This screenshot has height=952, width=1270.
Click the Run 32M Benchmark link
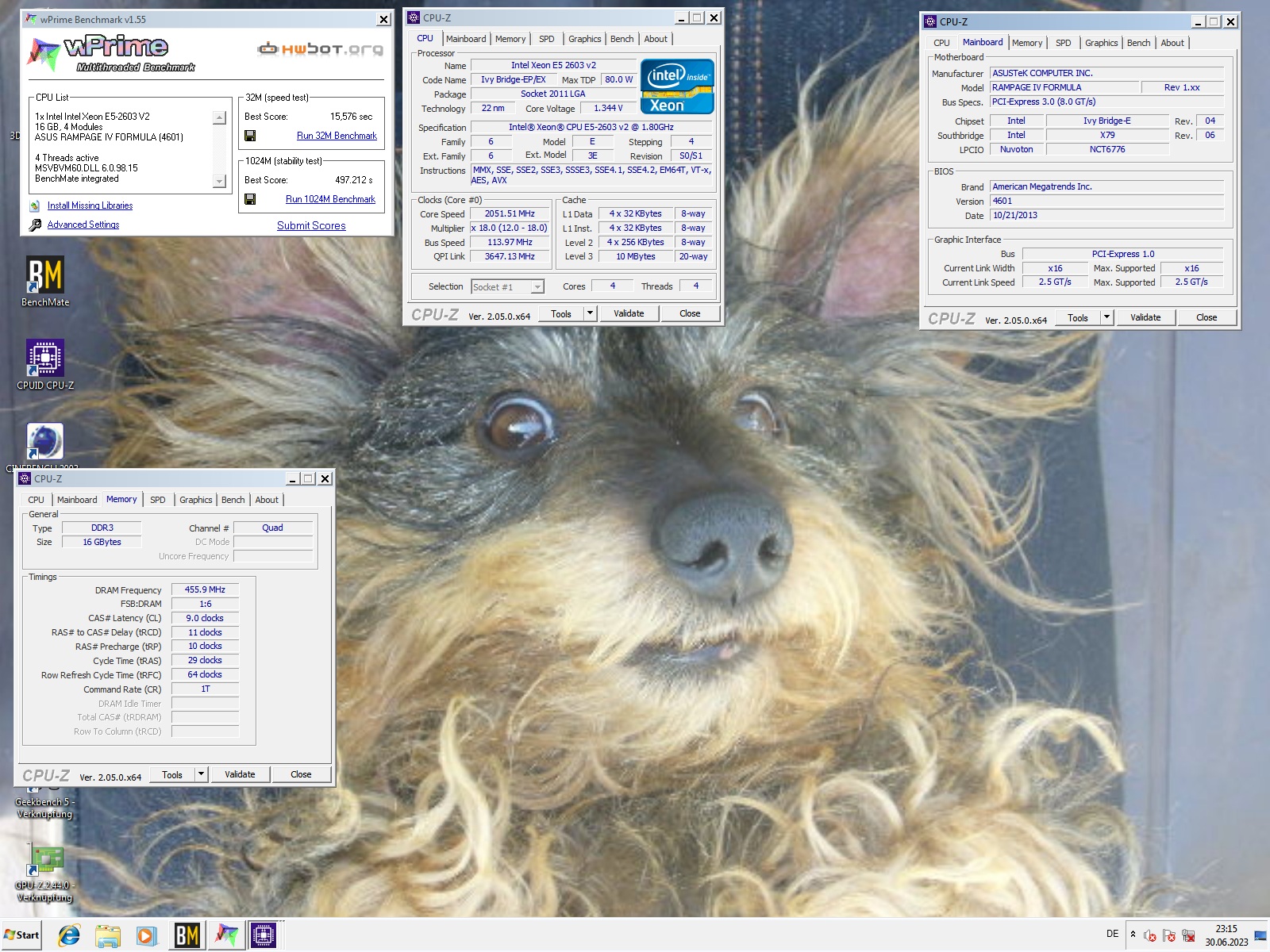click(337, 136)
